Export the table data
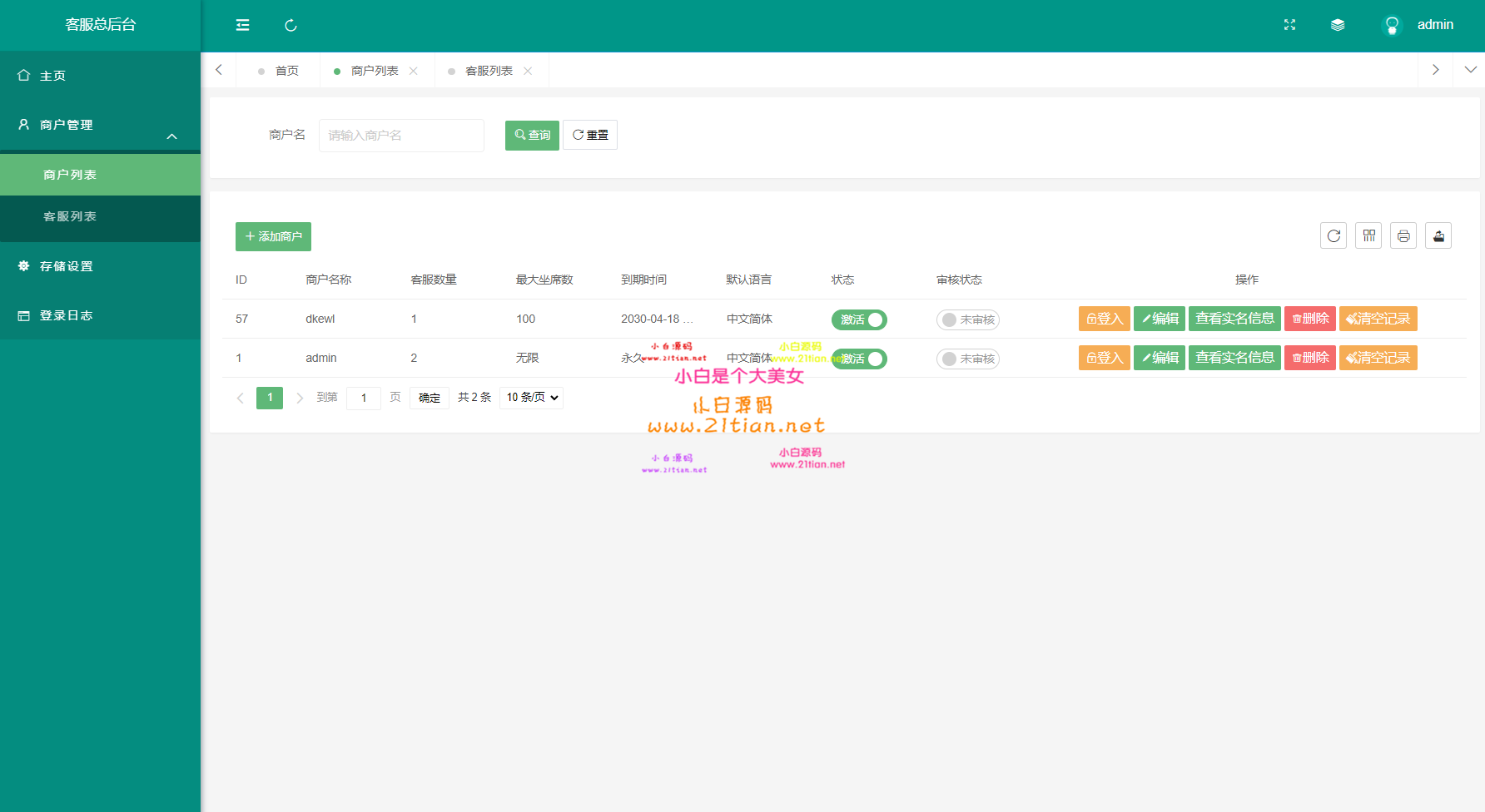 [x=1438, y=235]
